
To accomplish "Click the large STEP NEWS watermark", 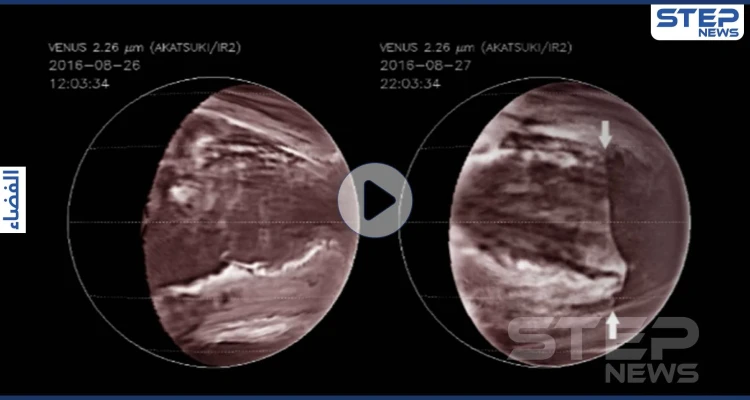I will pyautogui.click(x=602, y=350).
